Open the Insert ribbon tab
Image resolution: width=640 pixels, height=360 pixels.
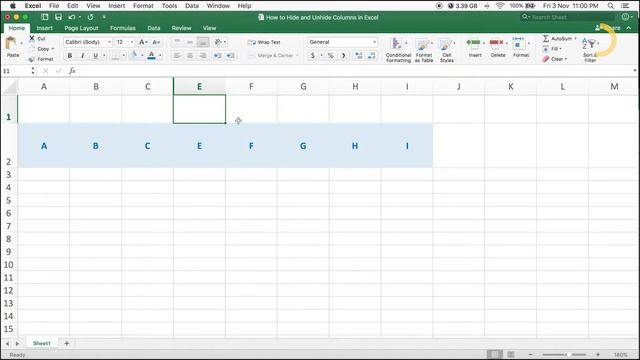click(44, 28)
